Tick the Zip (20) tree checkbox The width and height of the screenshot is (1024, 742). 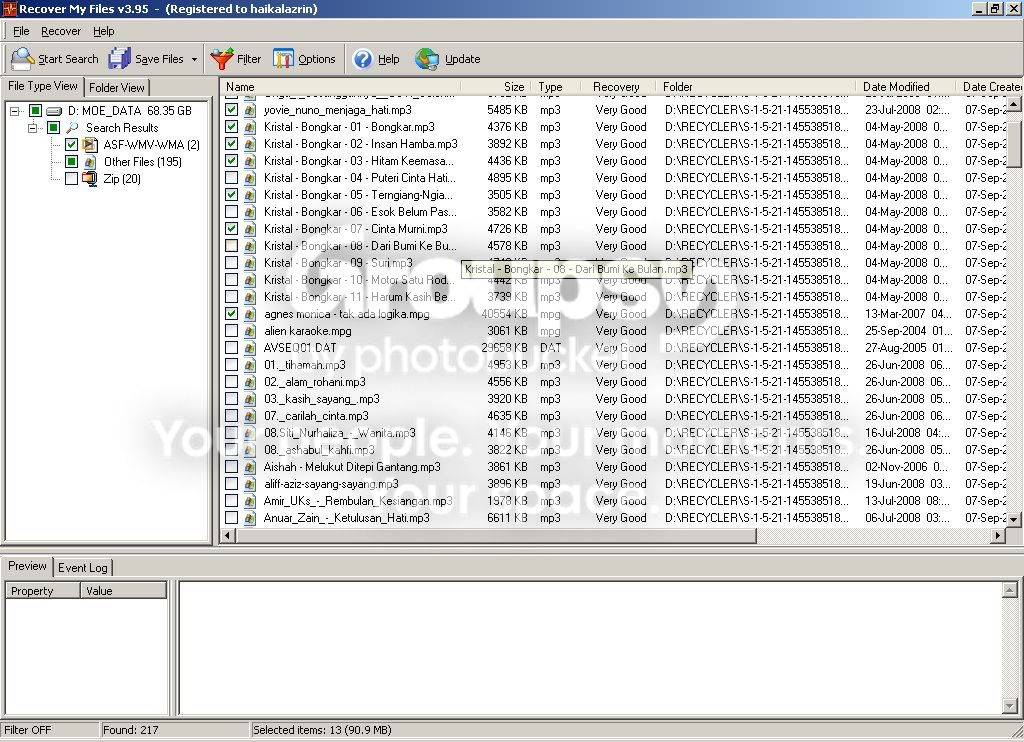tap(72, 178)
